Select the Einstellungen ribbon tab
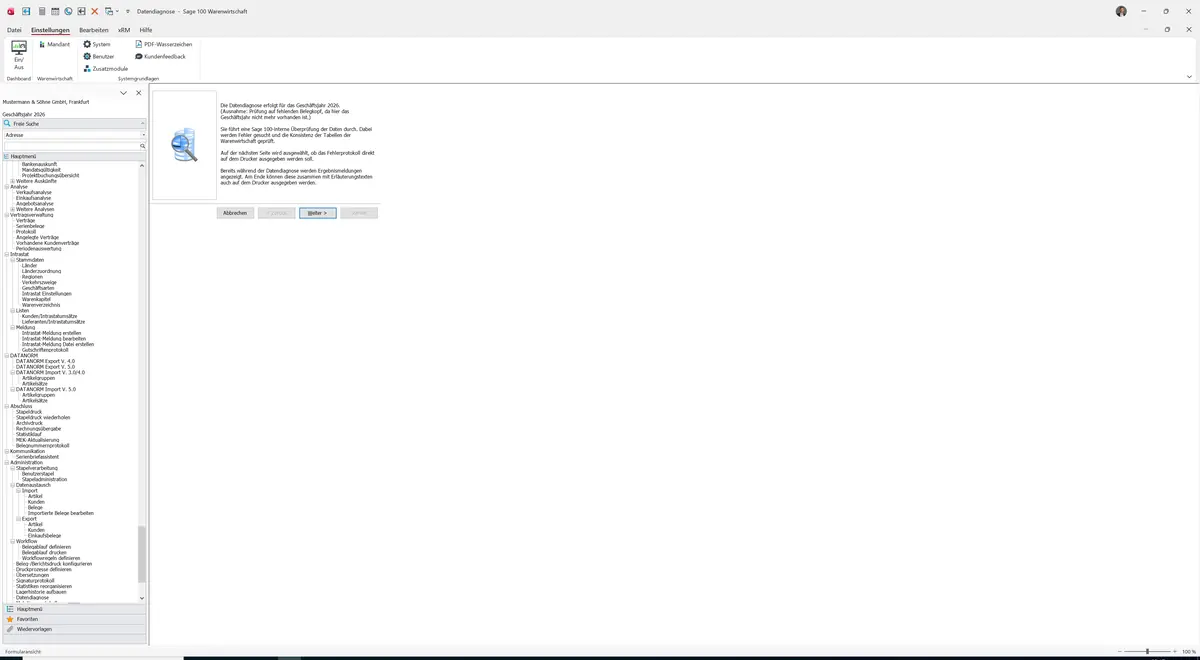Viewport: 1200px width, 660px height. (50, 30)
